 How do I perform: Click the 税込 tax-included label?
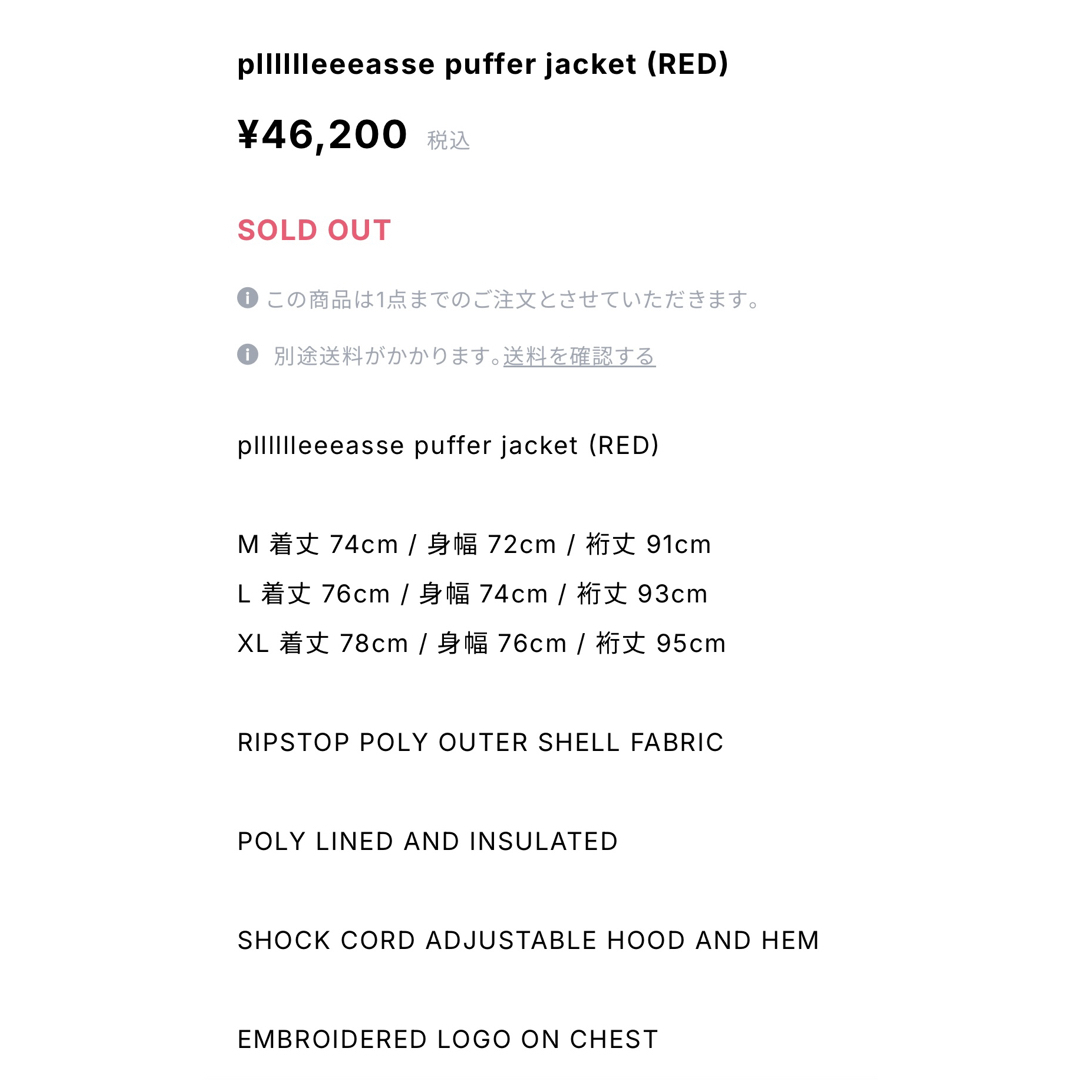(448, 141)
